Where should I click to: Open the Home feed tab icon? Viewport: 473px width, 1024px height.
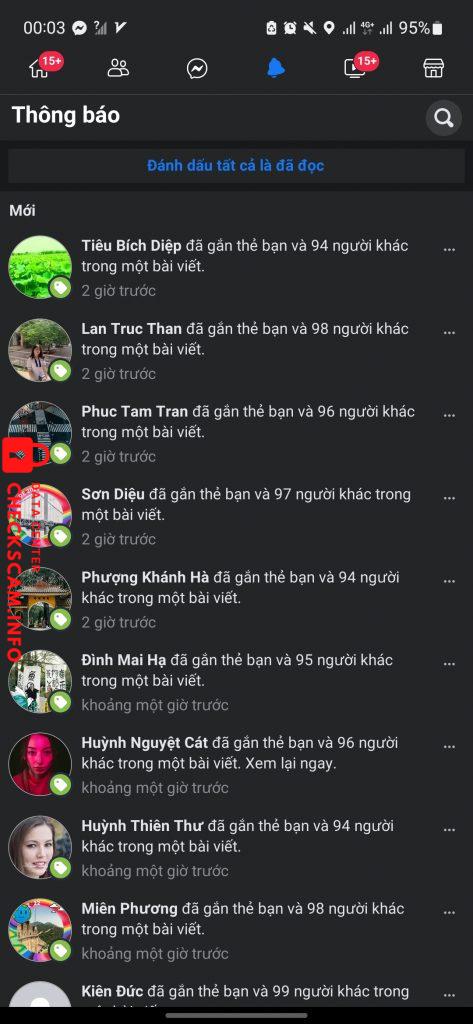tap(39, 68)
